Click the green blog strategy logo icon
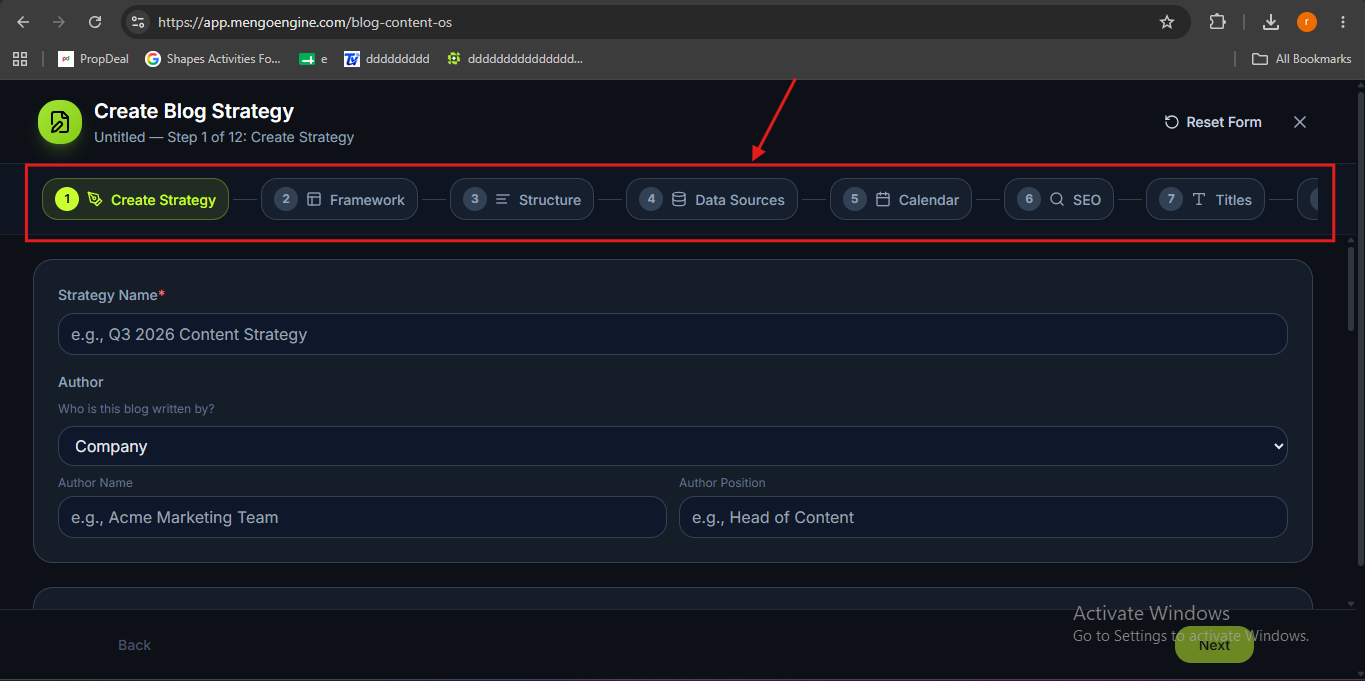The image size is (1365, 681). click(x=60, y=122)
